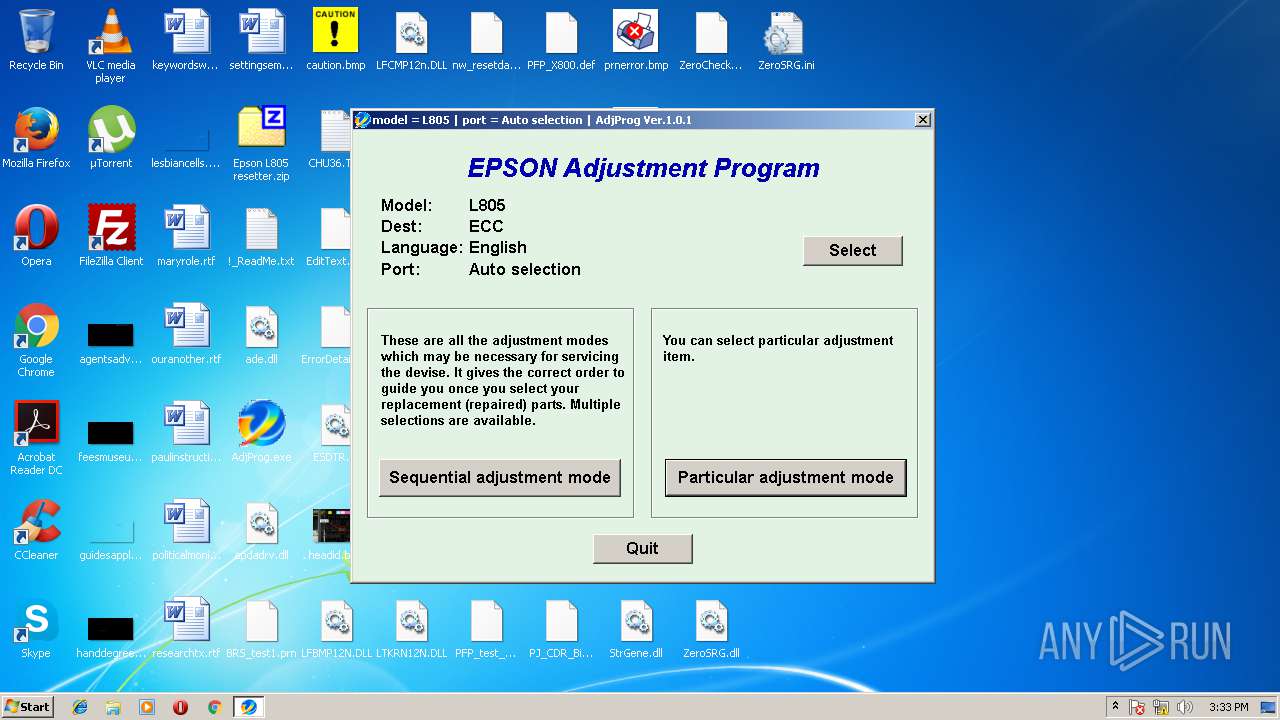Screen dimensions: 1280x720
Task: Open the Start menu
Action: click(x=28, y=707)
